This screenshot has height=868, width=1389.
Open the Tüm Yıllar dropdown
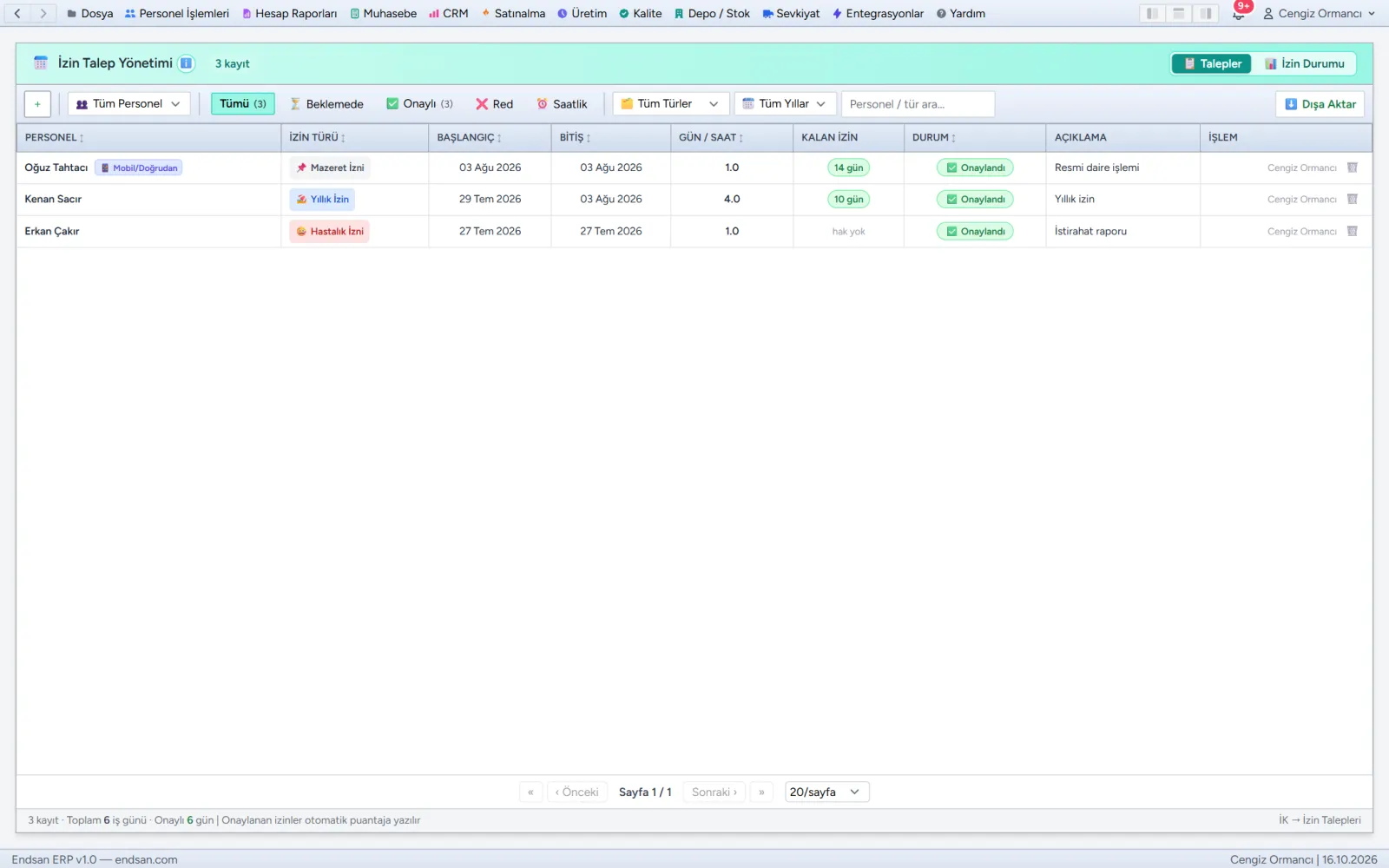pyautogui.click(x=785, y=104)
